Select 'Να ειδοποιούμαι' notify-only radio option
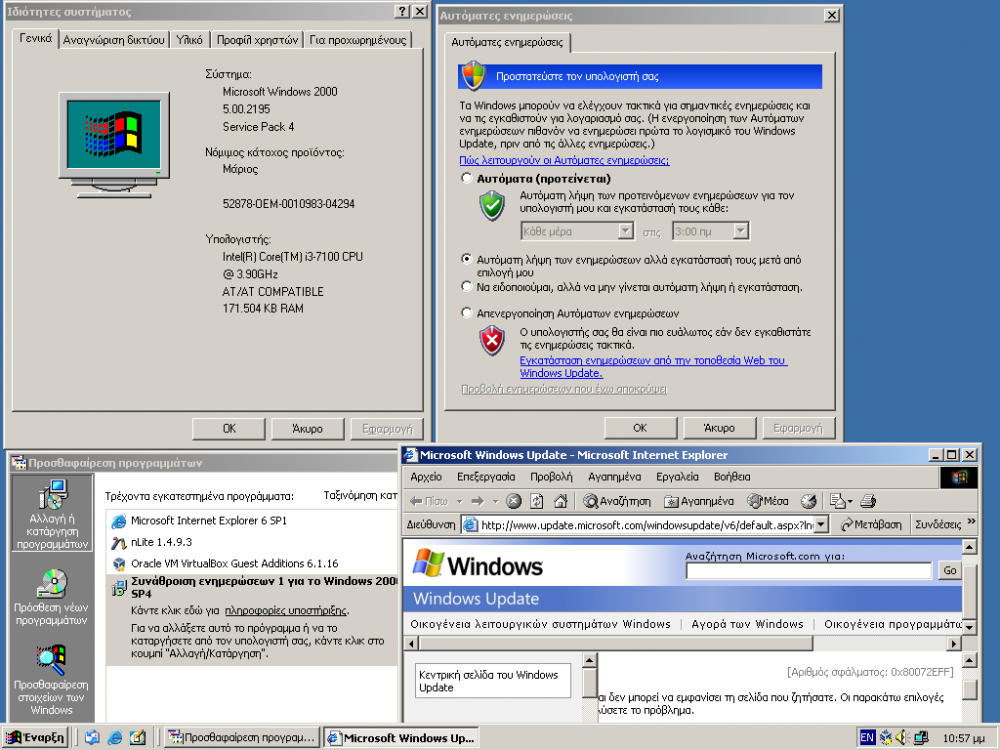The height and width of the screenshot is (750, 1000). 467,287
